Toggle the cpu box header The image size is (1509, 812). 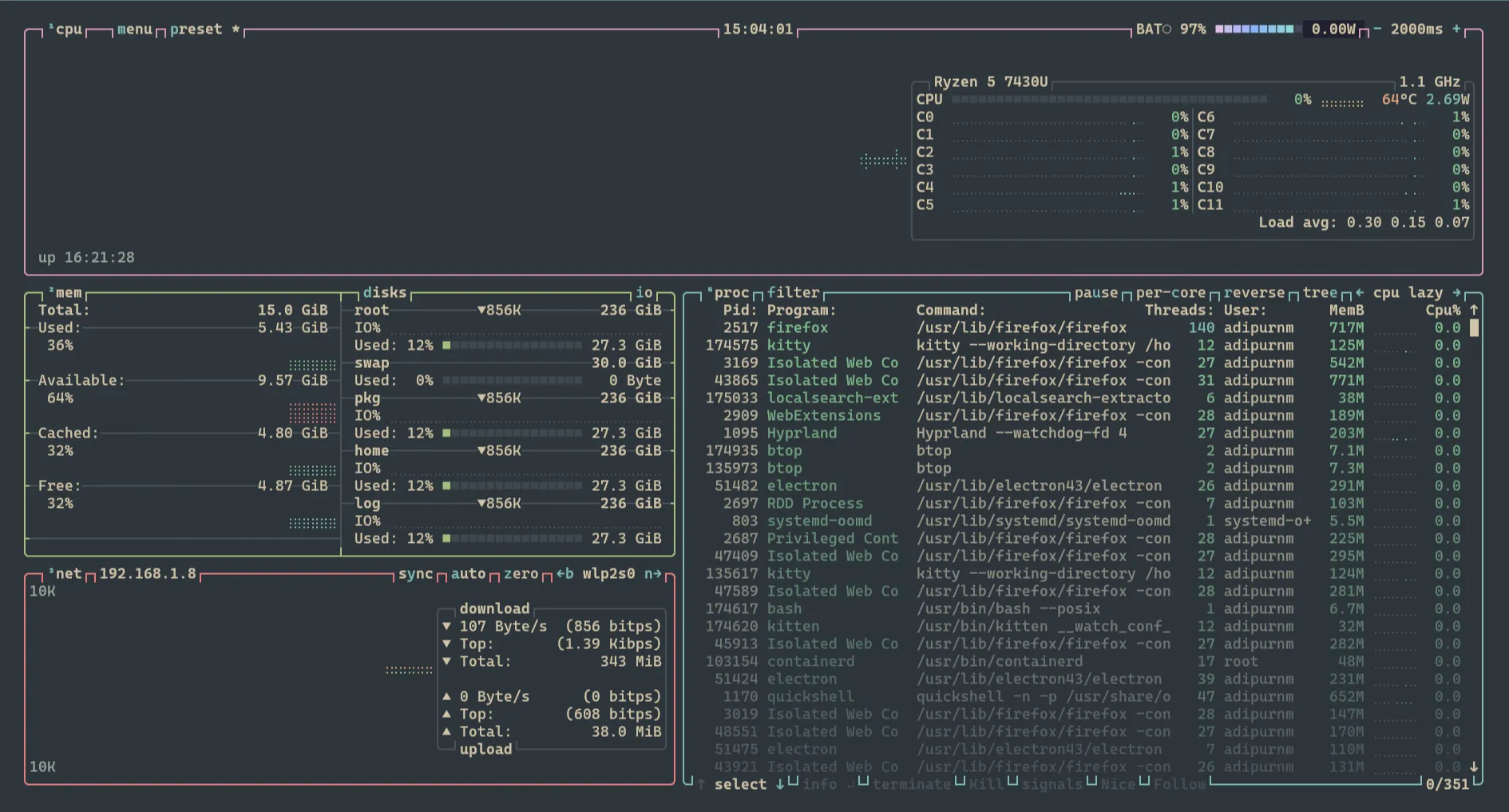pyautogui.click(x=65, y=30)
